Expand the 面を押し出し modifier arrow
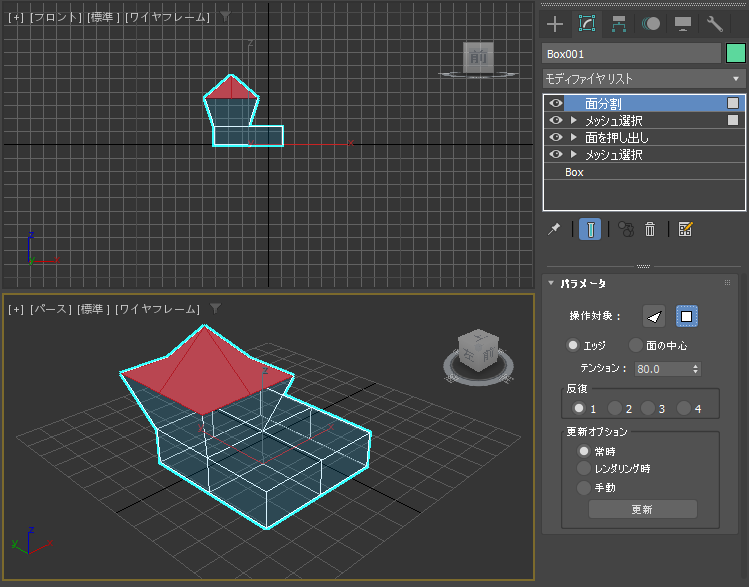 point(574,138)
